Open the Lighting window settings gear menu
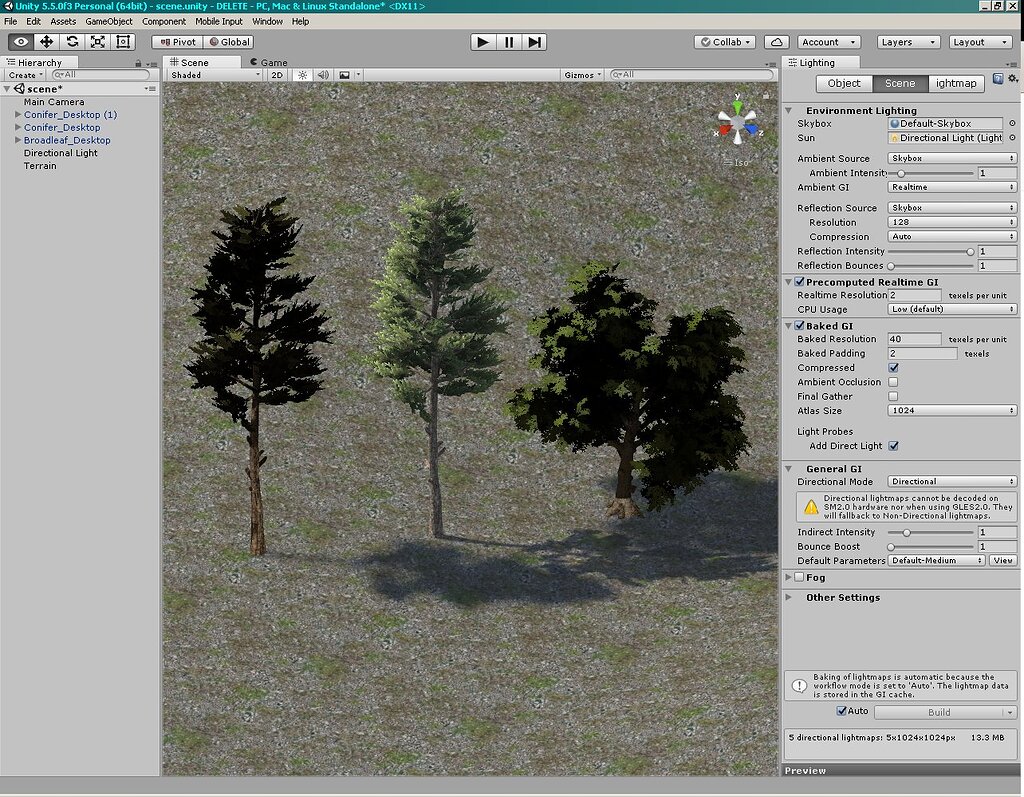This screenshot has width=1024, height=797. click(x=1013, y=78)
